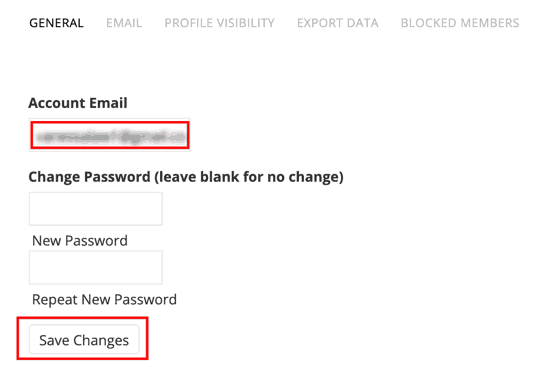This screenshot has height=370, width=536.
Task: Go to the PROFILE VISIBILITY tab
Action: (219, 23)
